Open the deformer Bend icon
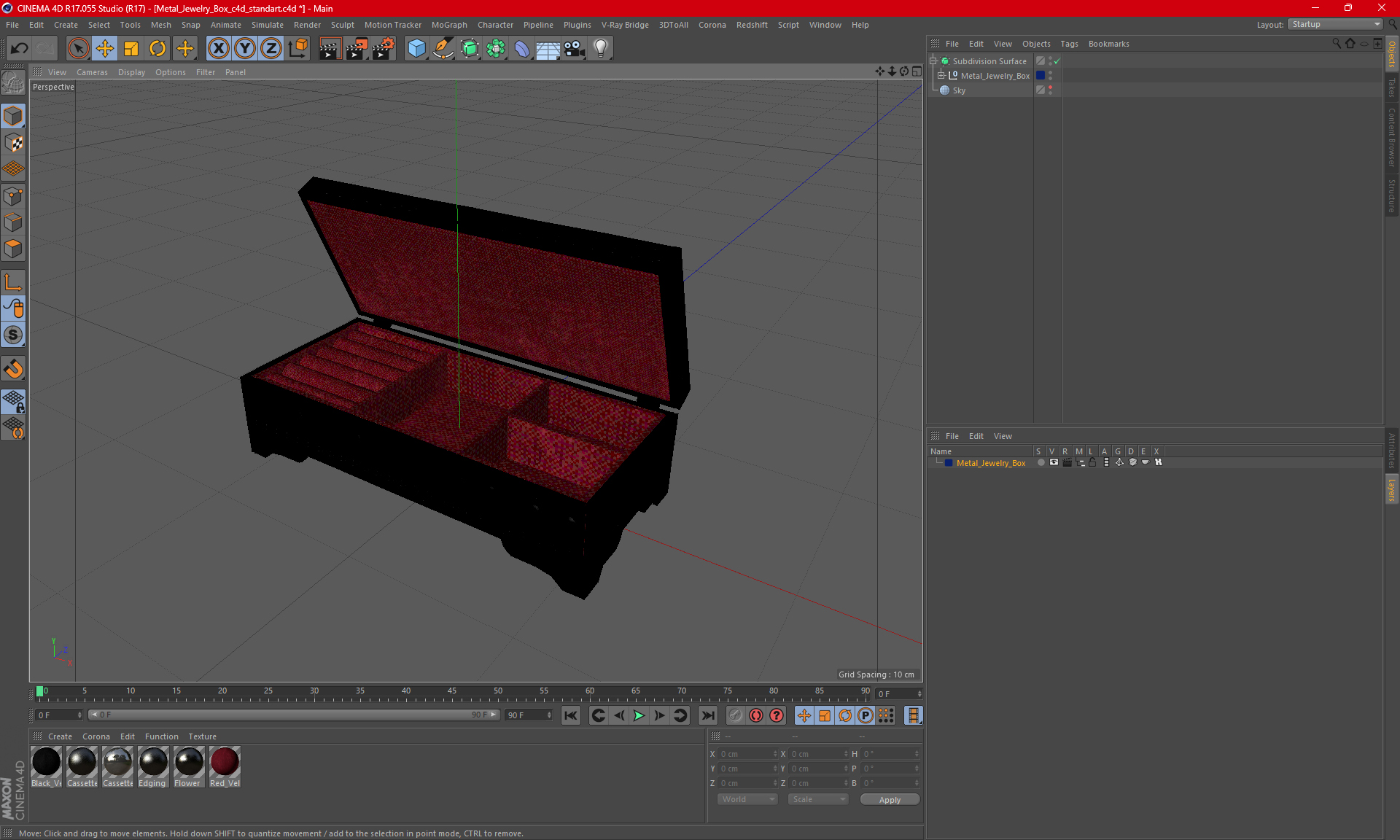The image size is (1400, 840). click(522, 49)
